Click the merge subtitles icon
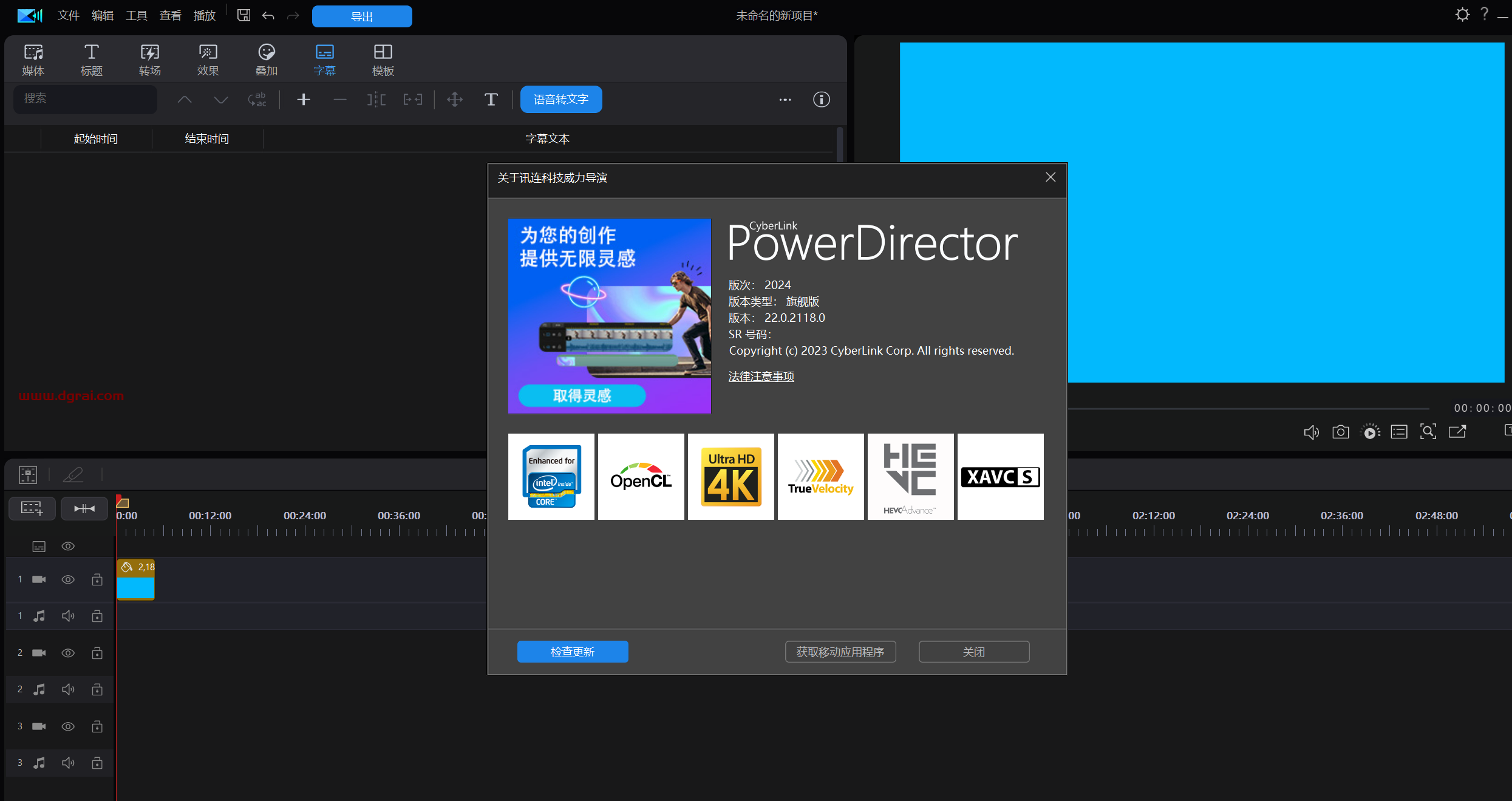 click(413, 100)
